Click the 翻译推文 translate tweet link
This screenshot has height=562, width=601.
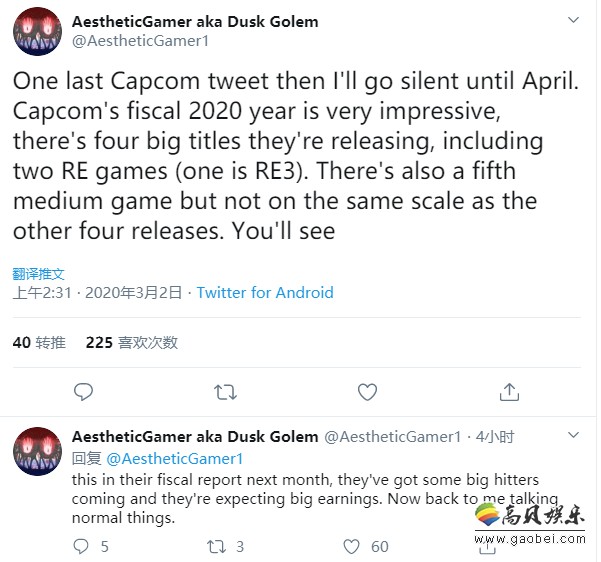pos(39,273)
